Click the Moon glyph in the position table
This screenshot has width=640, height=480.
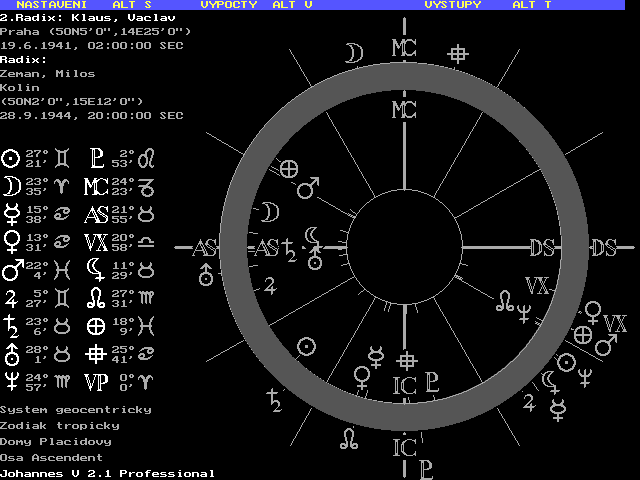point(11,187)
